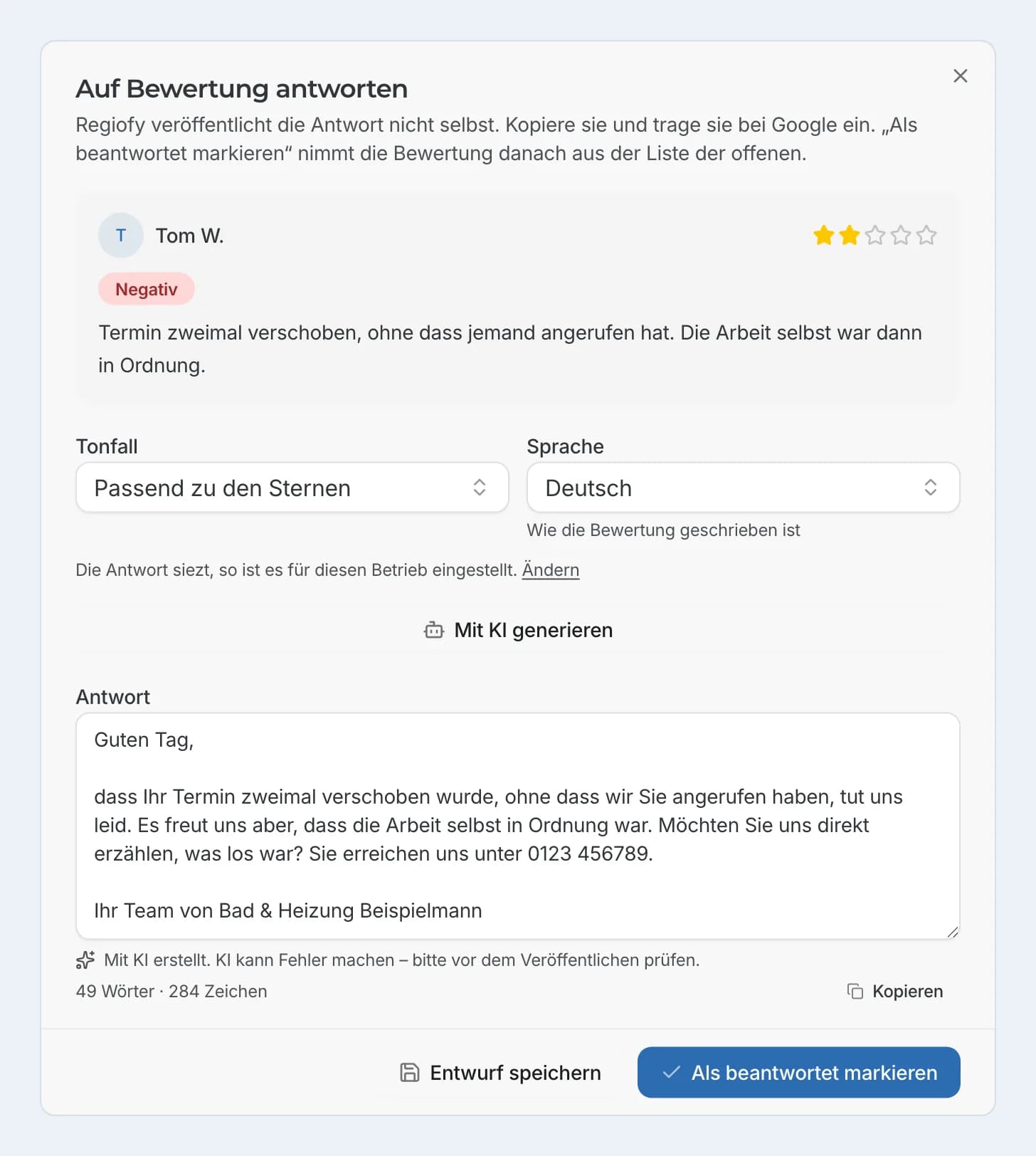The width and height of the screenshot is (1036, 1156).
Task: Click the fifth empty rating star
Action: point(926,235)
